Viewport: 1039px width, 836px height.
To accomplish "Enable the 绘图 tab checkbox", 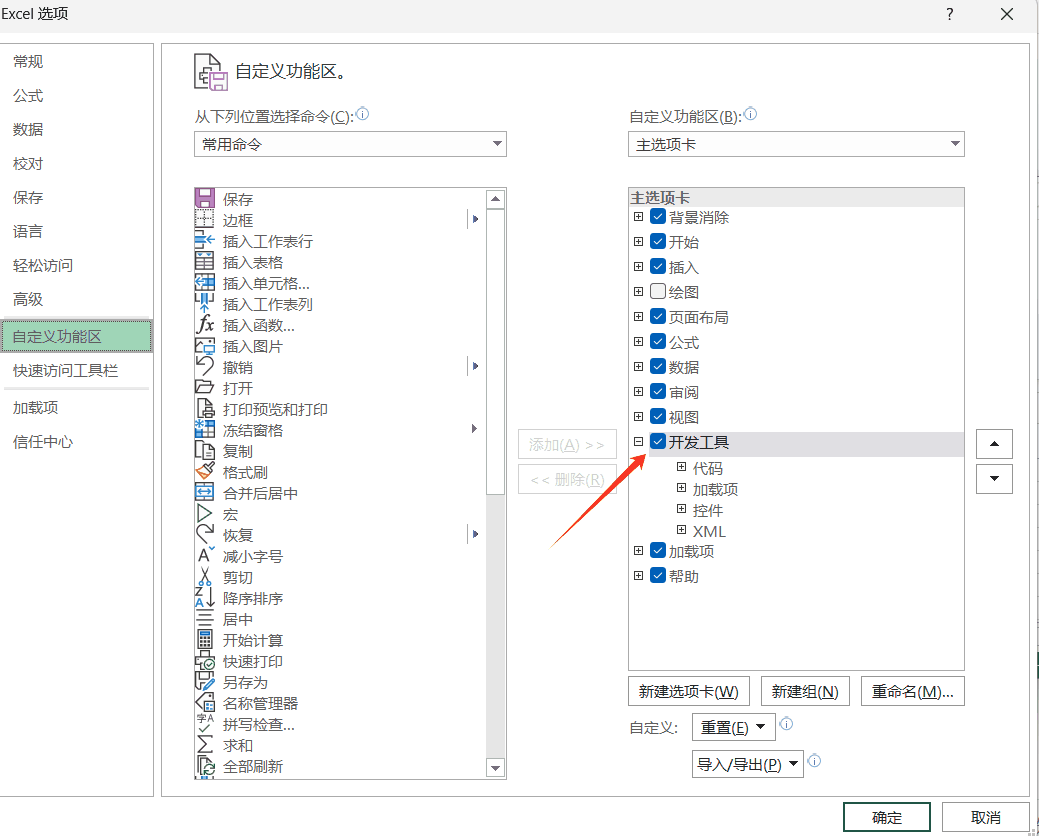I will point(658,291).
